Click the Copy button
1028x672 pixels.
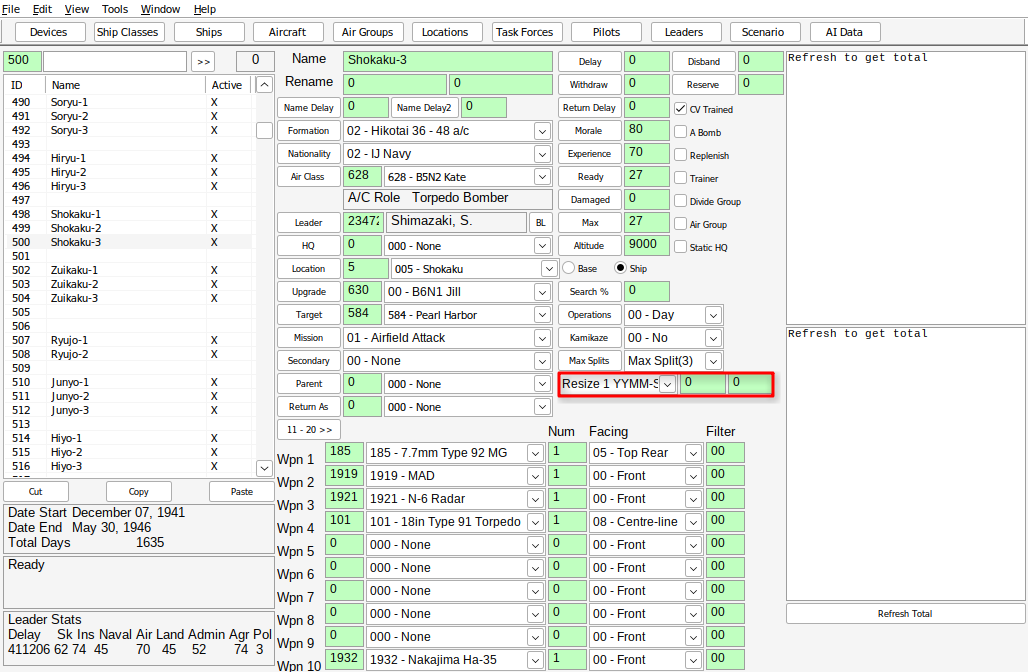click(x=138, y=492)
